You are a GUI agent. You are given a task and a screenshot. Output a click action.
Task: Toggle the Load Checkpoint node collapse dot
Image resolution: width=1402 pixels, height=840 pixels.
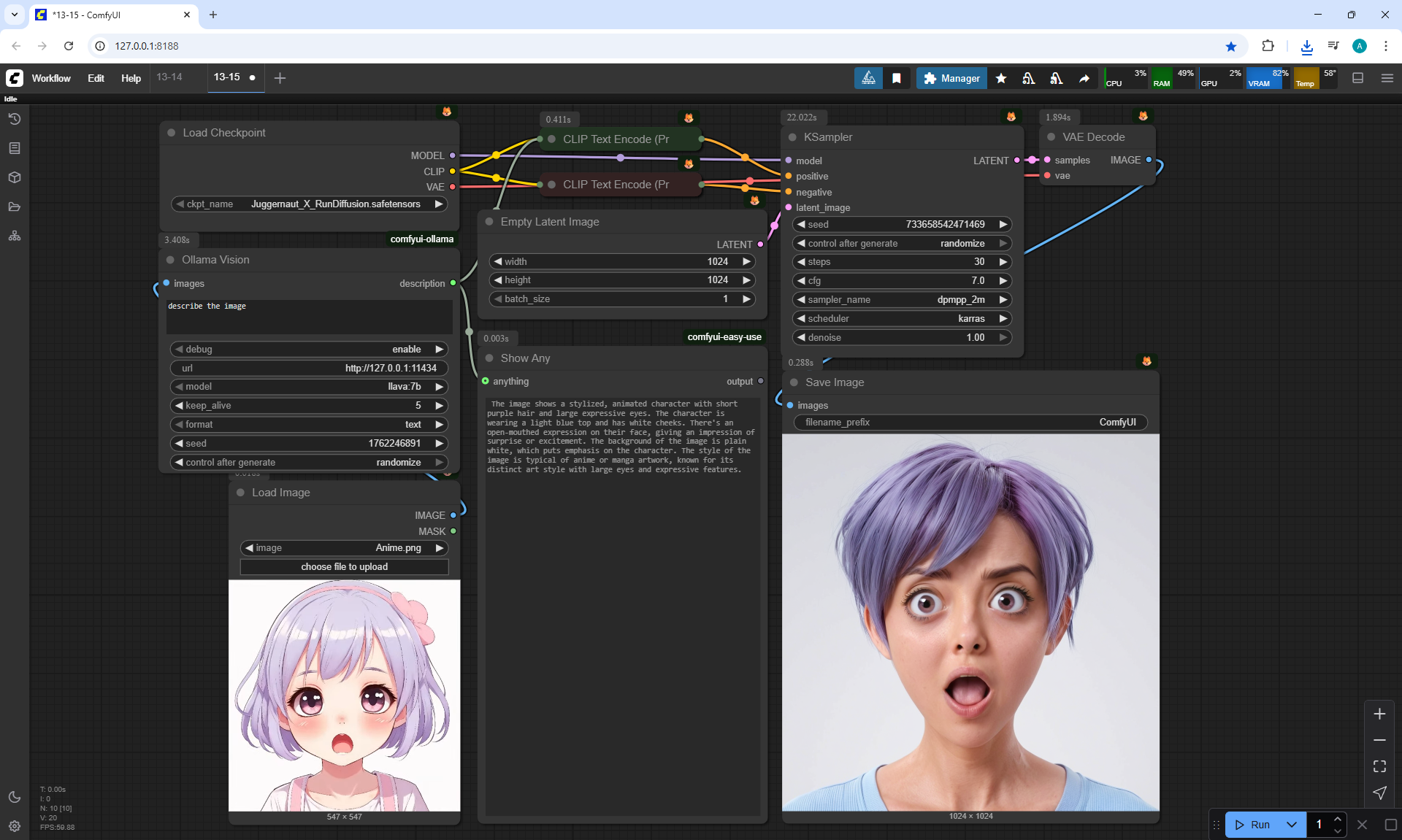tap(172, 133)
